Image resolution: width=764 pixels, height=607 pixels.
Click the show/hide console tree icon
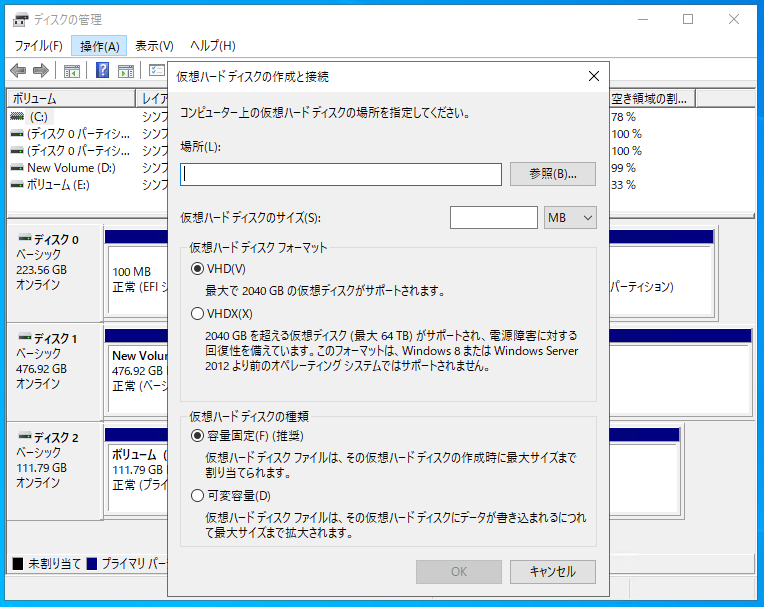[x=72, y=70]
